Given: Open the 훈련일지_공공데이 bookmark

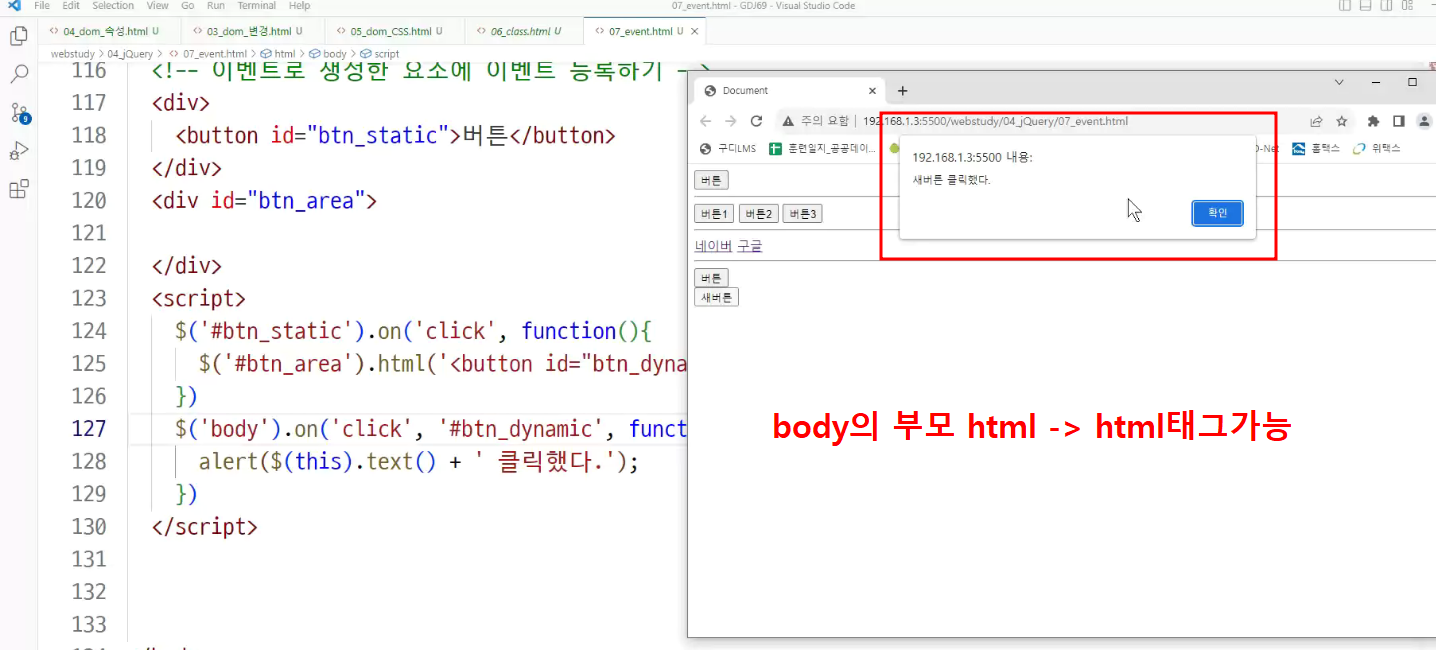Looking at the screenshot, I should [822, 148].
